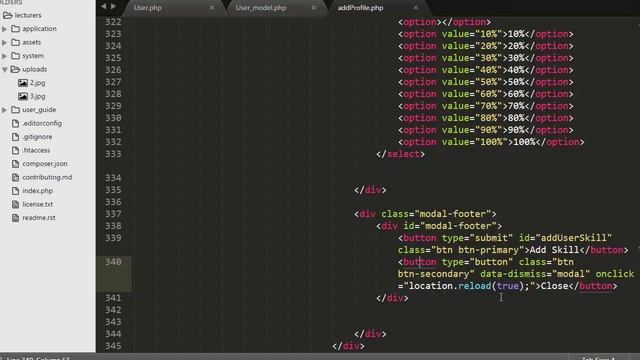Click id="modal-footer" on line 338
640x360 pixels.
[450, 226]
